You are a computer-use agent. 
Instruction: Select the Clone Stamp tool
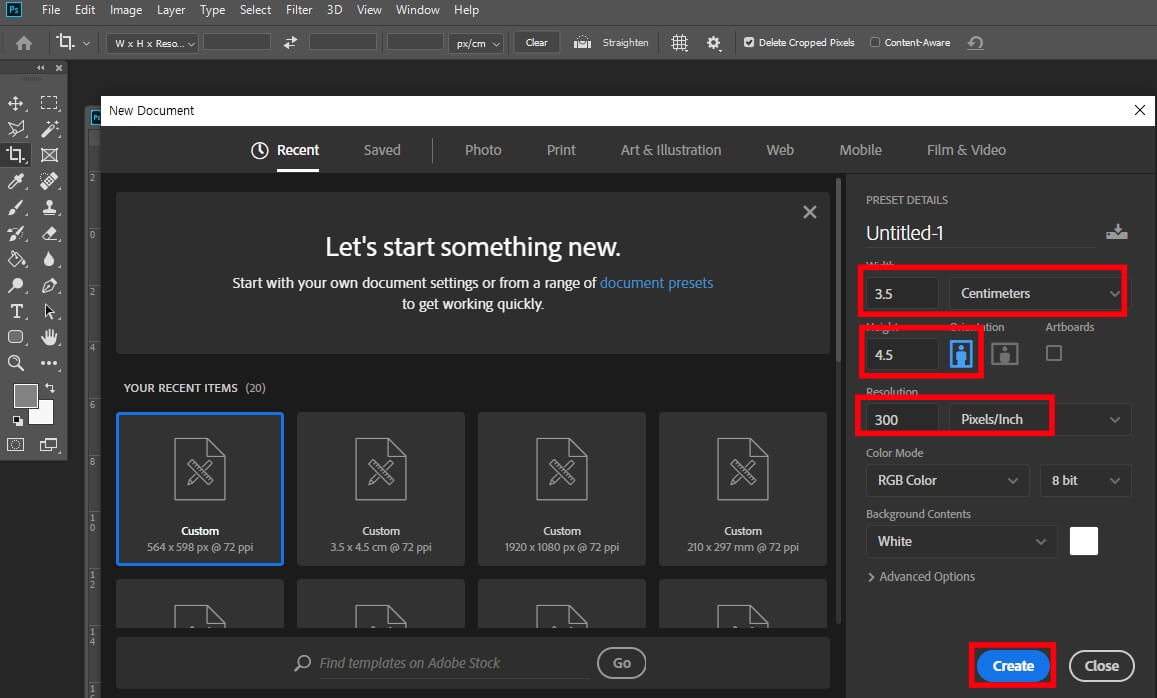pos(49,207)
